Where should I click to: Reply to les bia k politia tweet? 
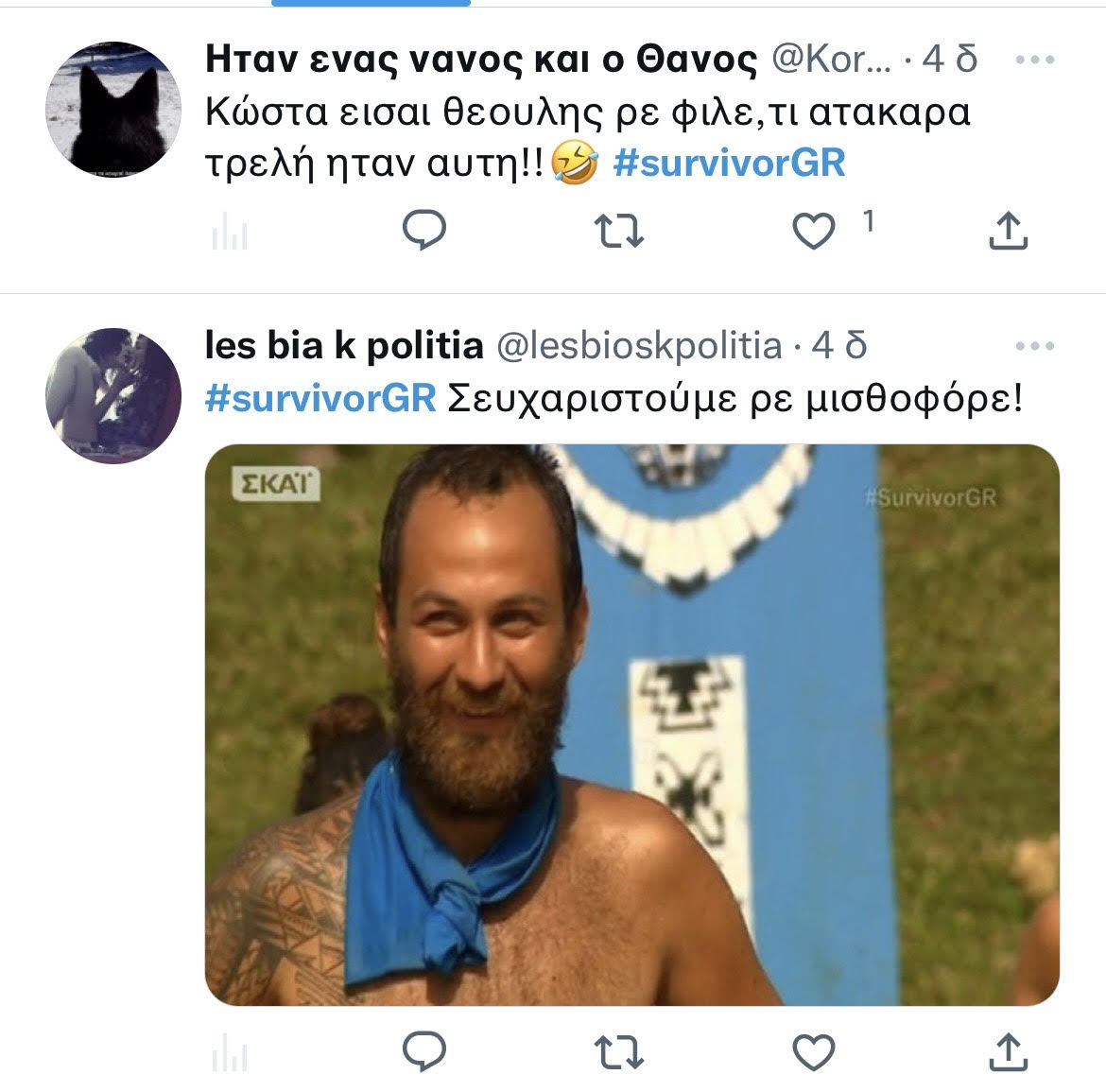coord(423,1051)
